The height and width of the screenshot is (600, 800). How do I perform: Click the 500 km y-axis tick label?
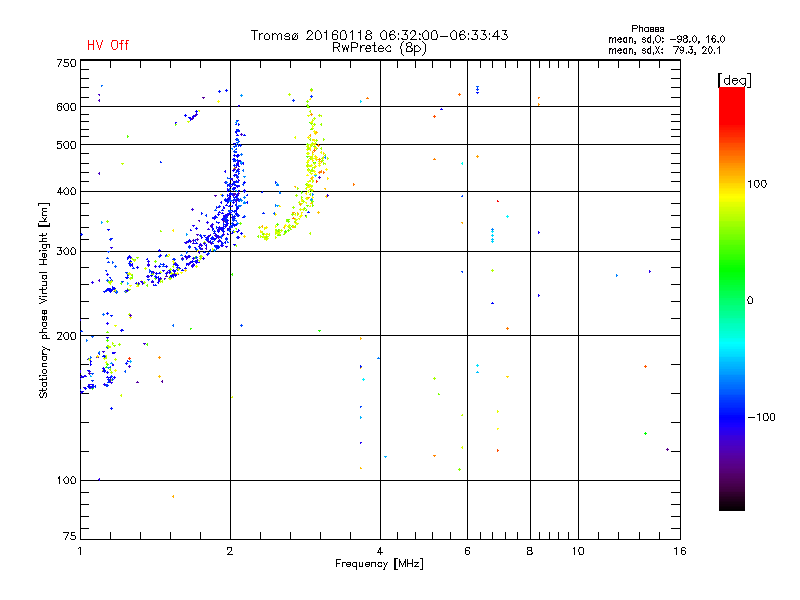click(x=66, y=145)
